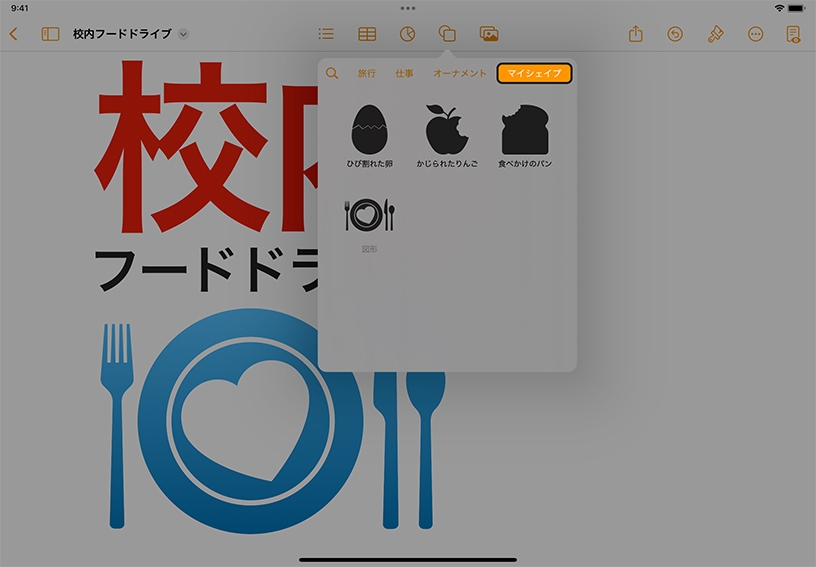Open the chart insert icon
The height and width of the screenshot is (567, 816).
coord(407,34)
